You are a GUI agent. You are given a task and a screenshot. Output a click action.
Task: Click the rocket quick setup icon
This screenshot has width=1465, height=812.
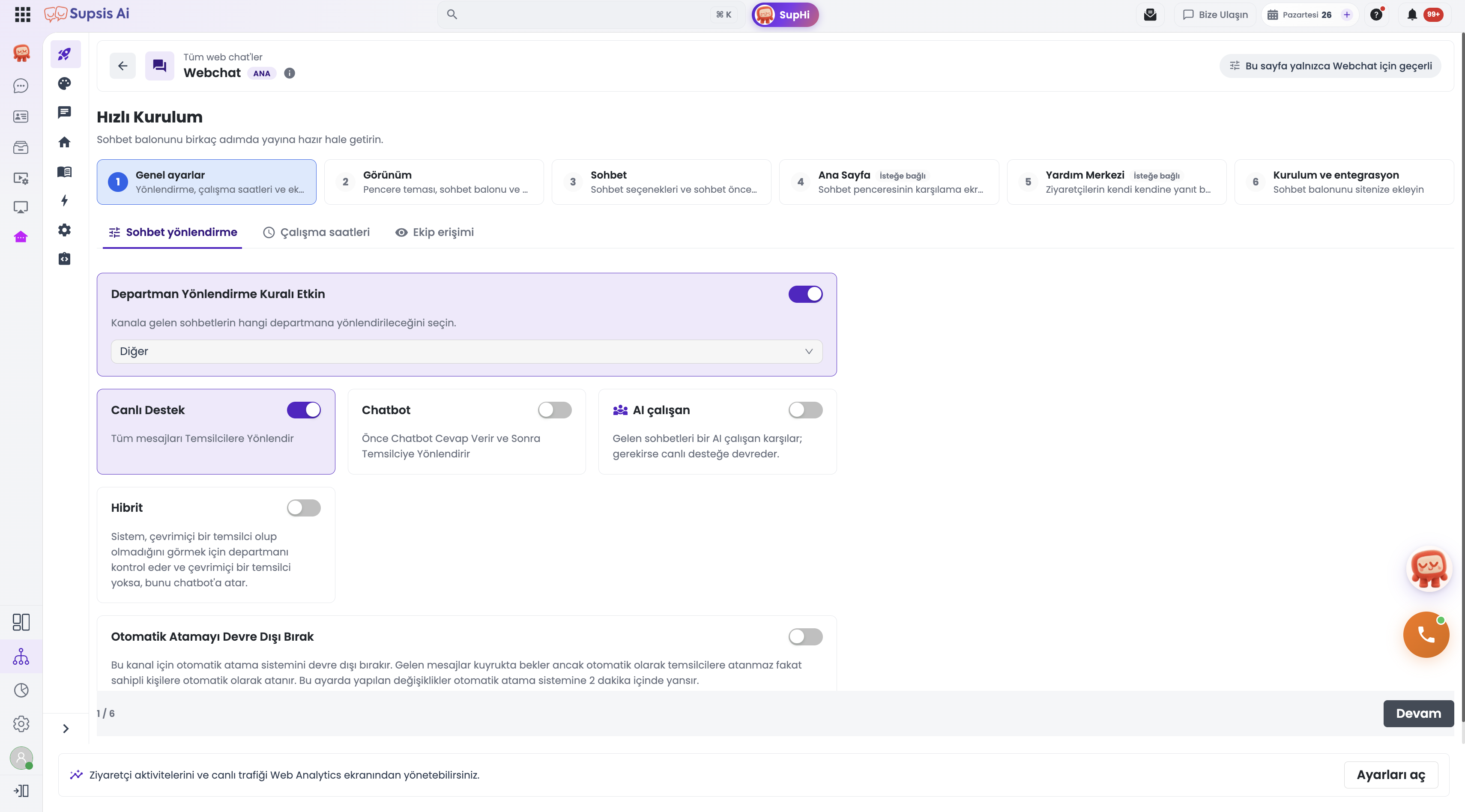point(65,54)
